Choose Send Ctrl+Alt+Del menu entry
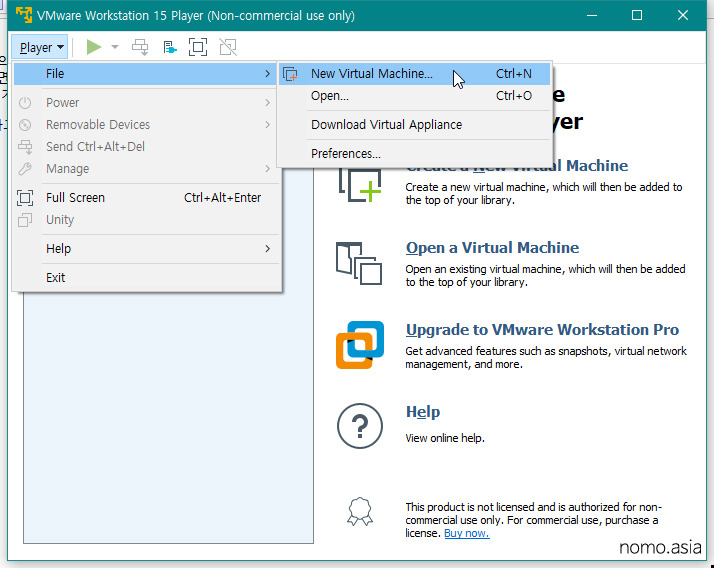The height and width of the screenshot is (568, 714). [144, 146]
